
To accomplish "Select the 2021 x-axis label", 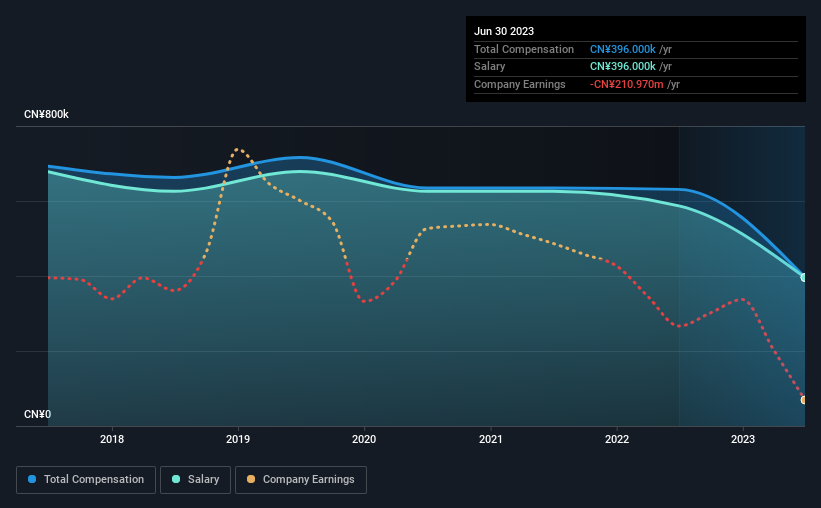I will pos(491,439).
